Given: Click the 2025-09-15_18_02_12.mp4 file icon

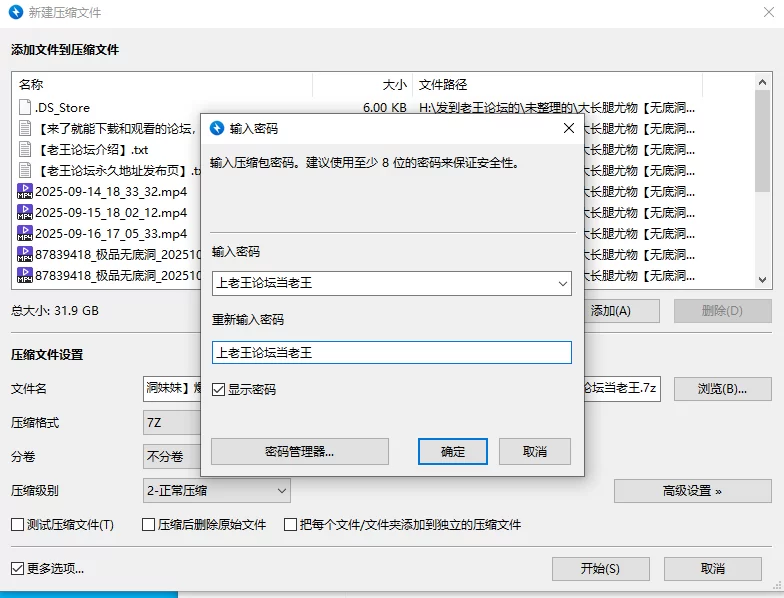Looking at the screenshot, I should pos(25,212).
